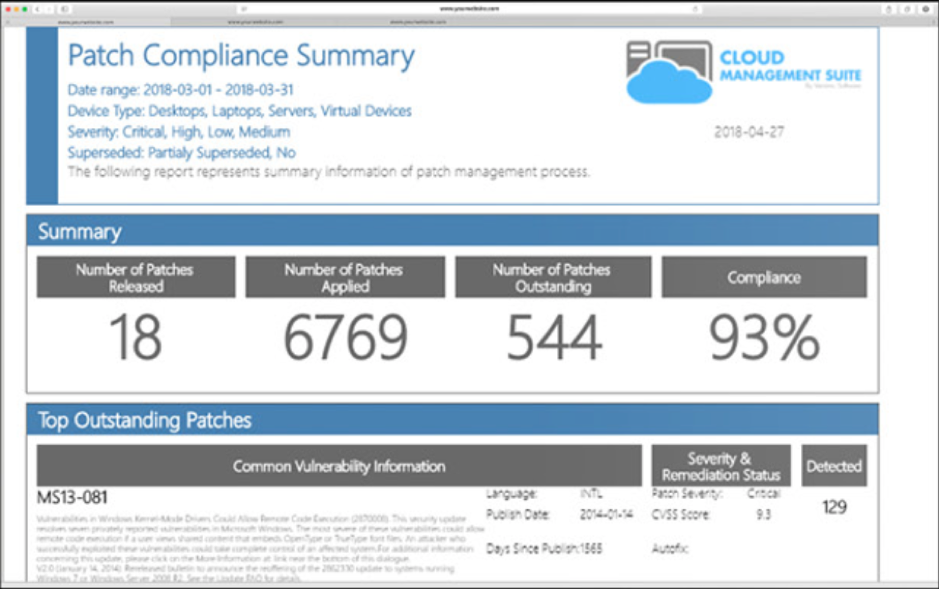Click the rightmost icon in browser toolbar

point(925,8)
